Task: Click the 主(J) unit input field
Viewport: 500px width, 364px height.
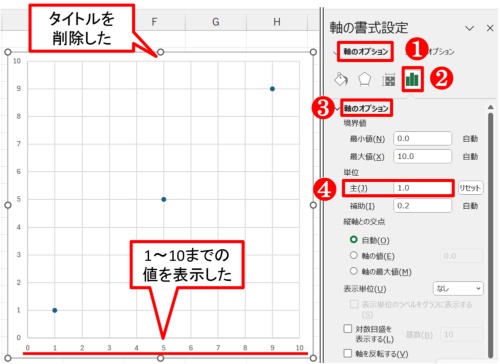Action: point(422,188)
